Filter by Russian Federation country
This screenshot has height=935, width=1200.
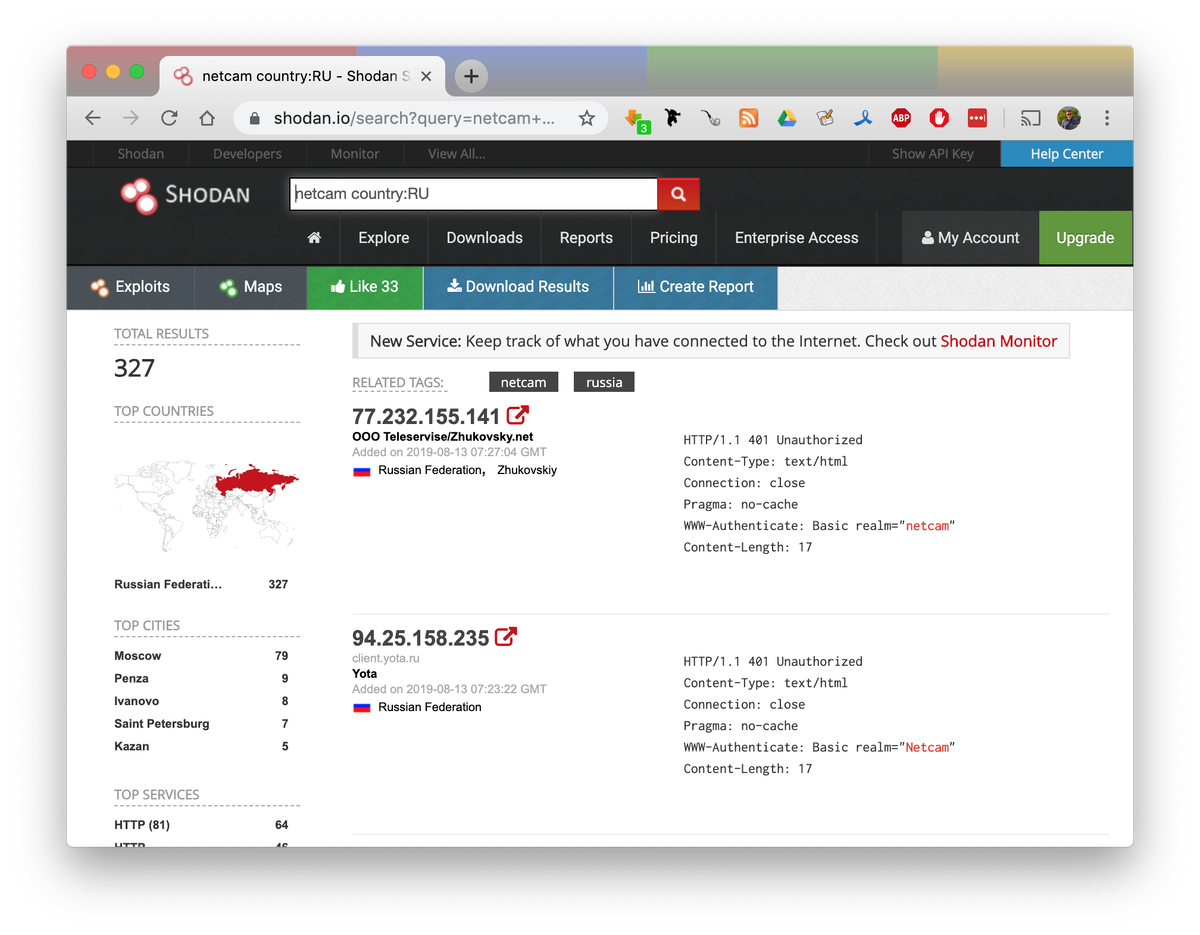click(168, 584)
